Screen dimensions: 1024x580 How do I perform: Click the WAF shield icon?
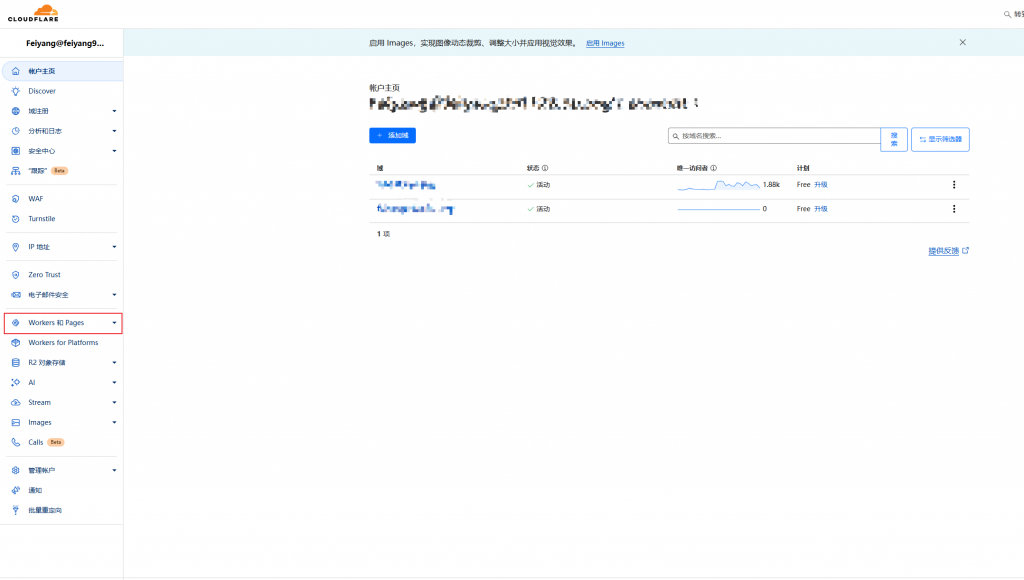[16, 199]
